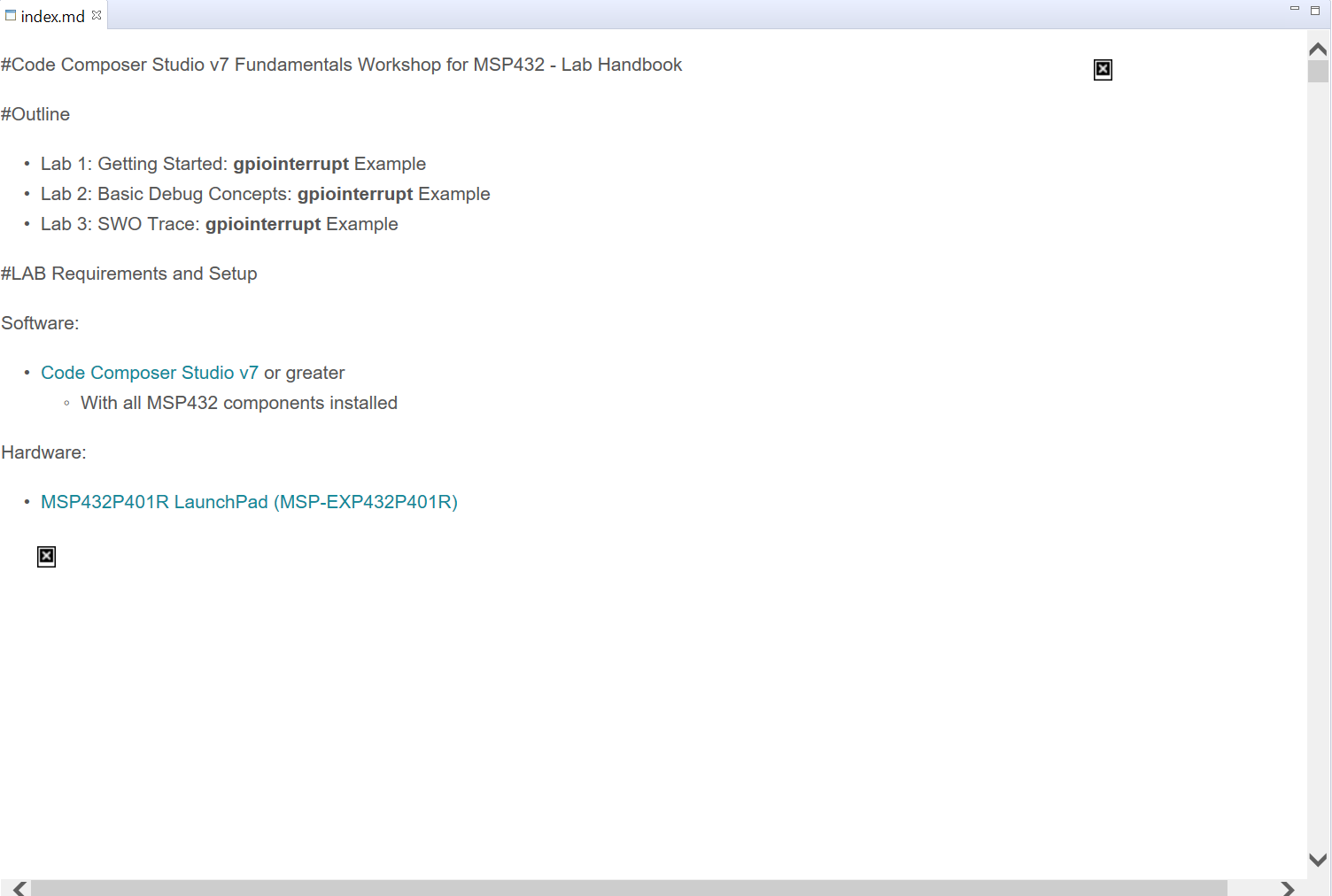
Task: Click the 'Lab 3: SWO Trace' line
Action: coord(219,224)
